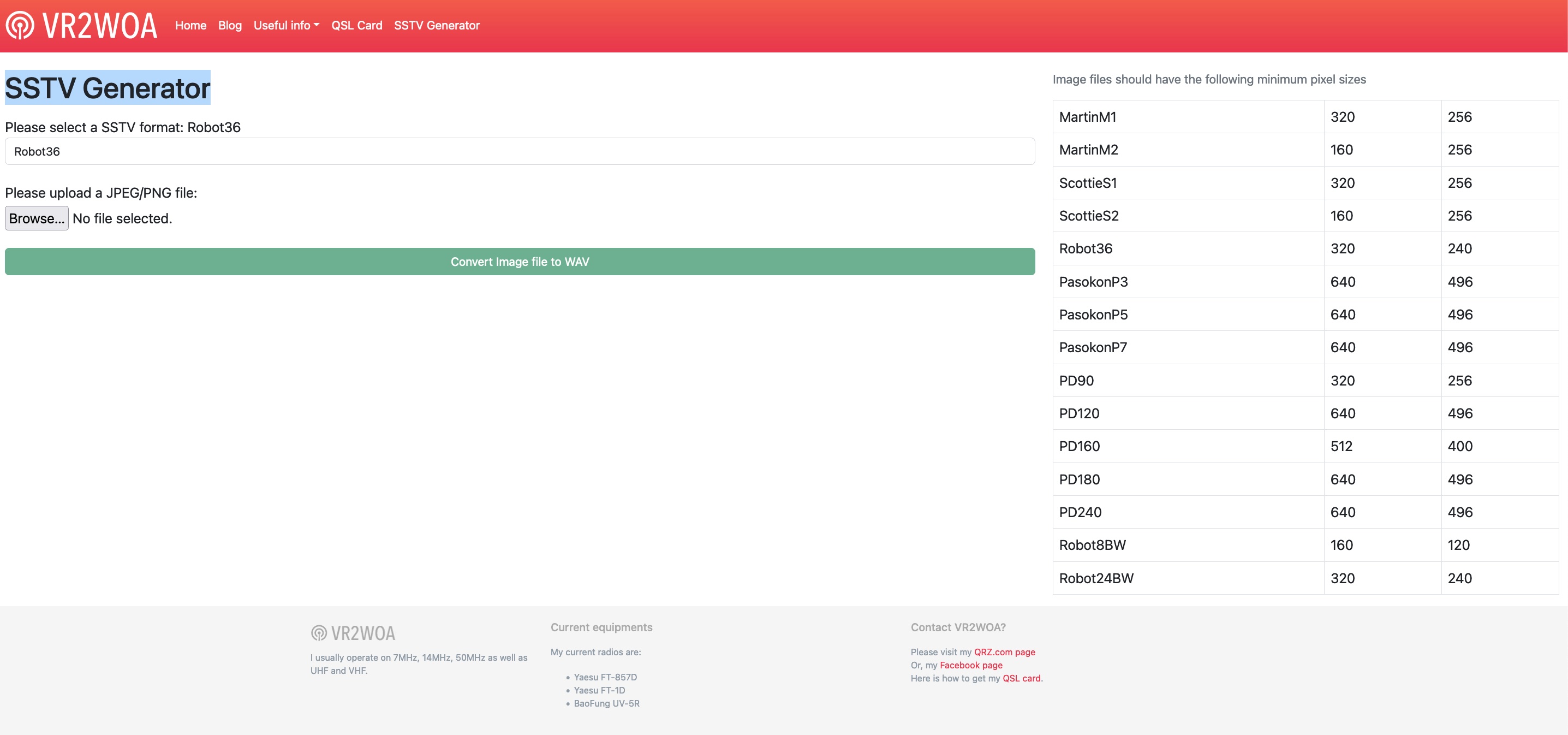Click the No file selected text
1568x735 pixels.
pos(122,218)
